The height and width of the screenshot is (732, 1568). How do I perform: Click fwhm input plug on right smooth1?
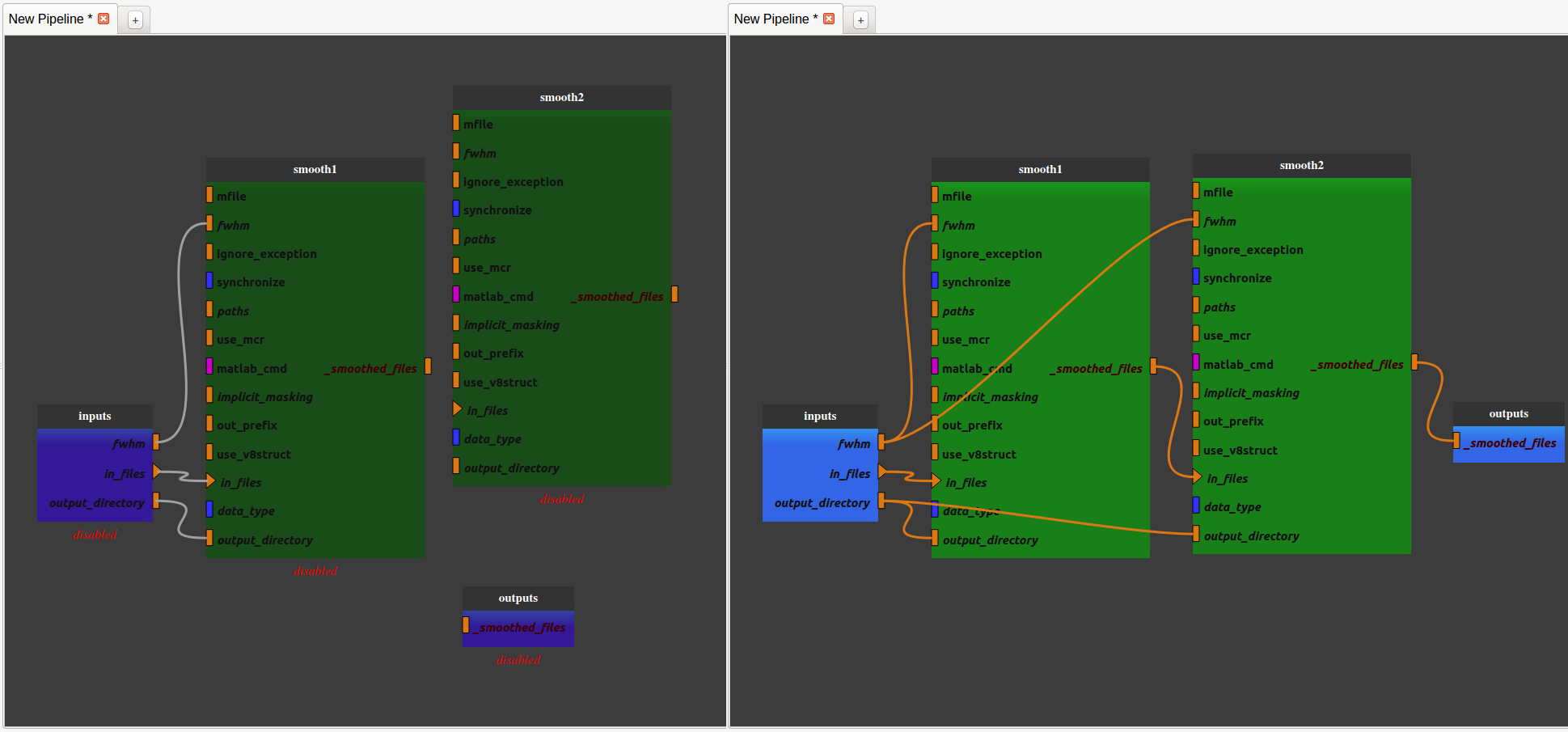coord(935,223)
